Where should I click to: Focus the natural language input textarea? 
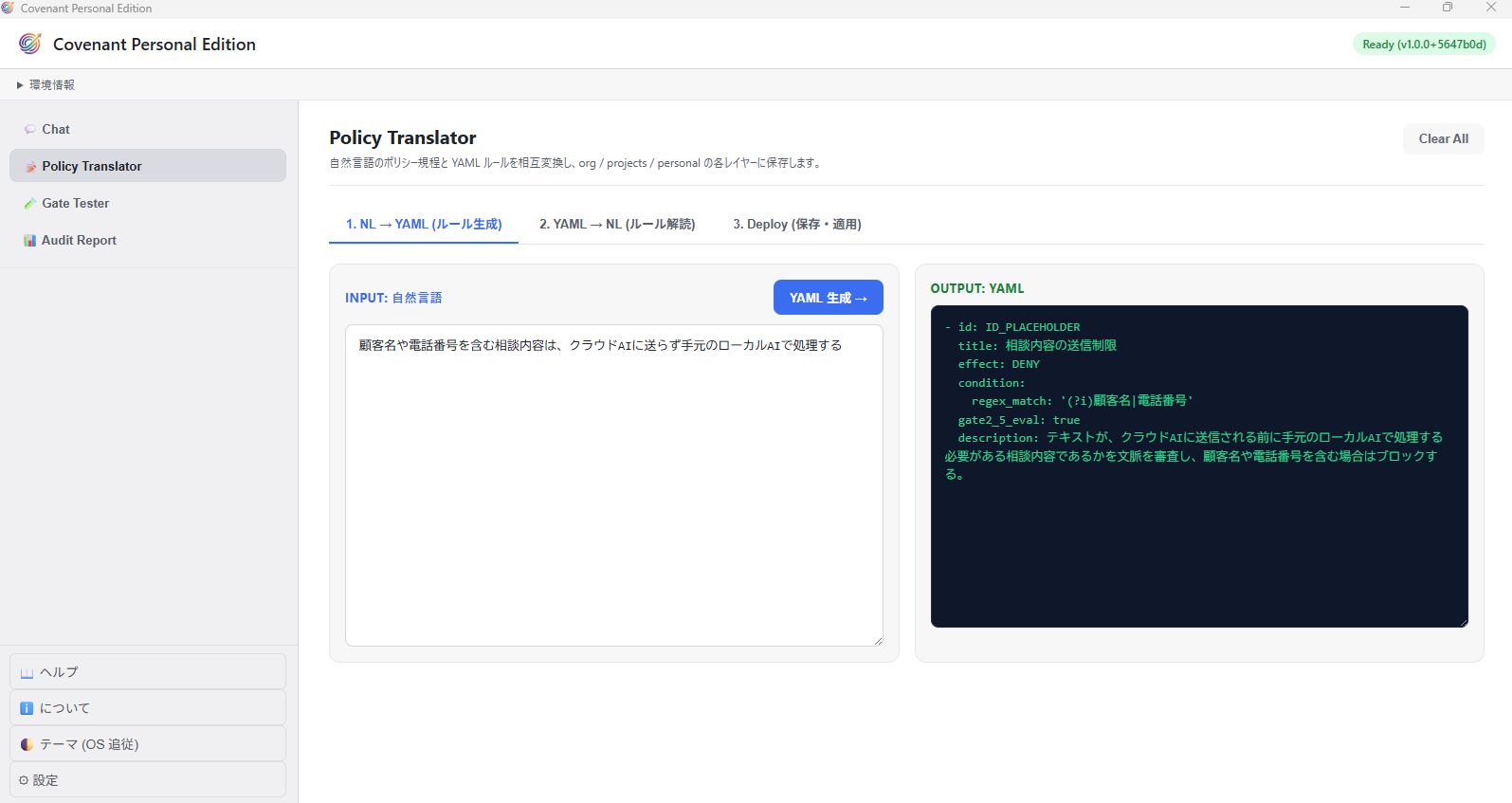(614, 485)
